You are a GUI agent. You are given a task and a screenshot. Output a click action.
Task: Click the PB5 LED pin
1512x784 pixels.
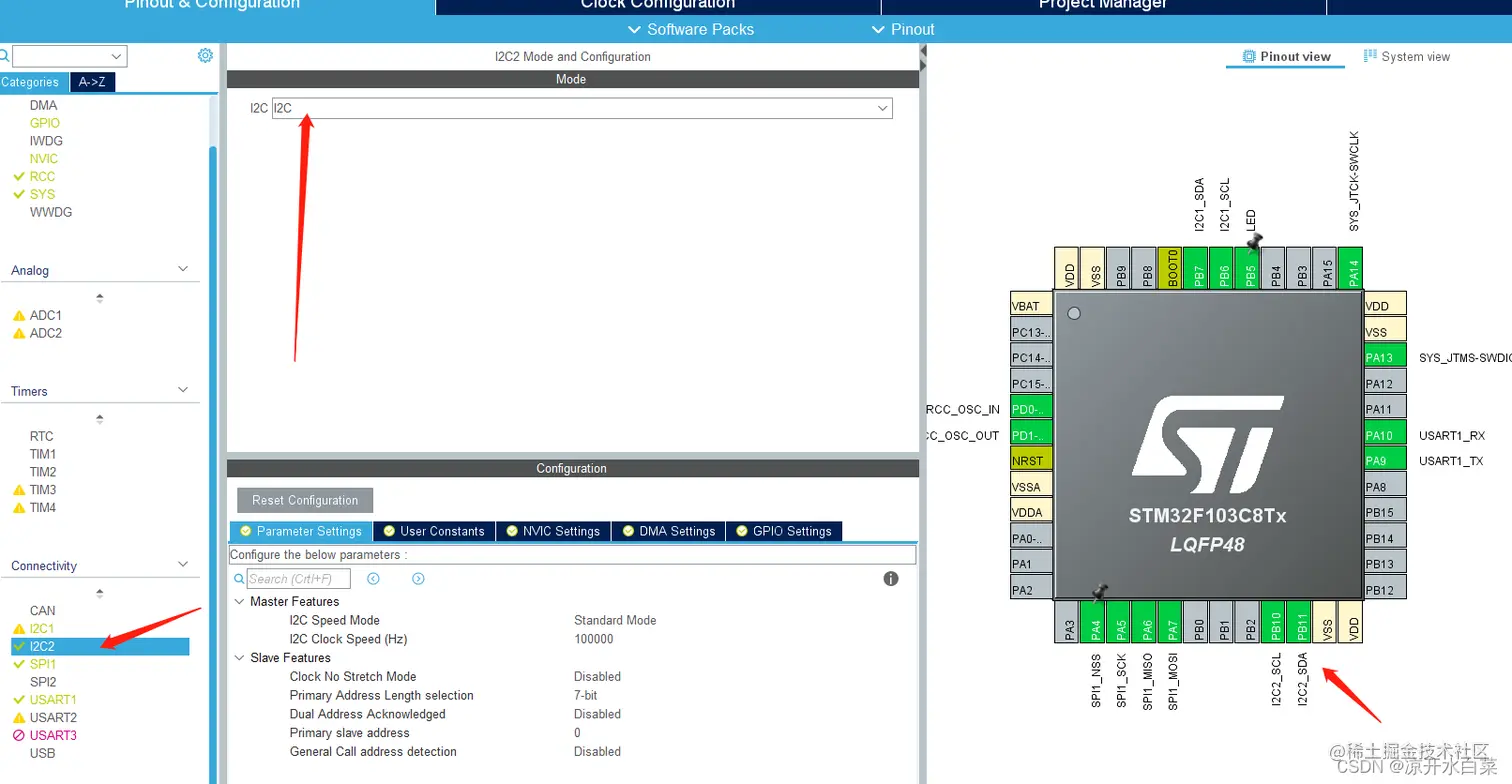tap(1247, 269)
